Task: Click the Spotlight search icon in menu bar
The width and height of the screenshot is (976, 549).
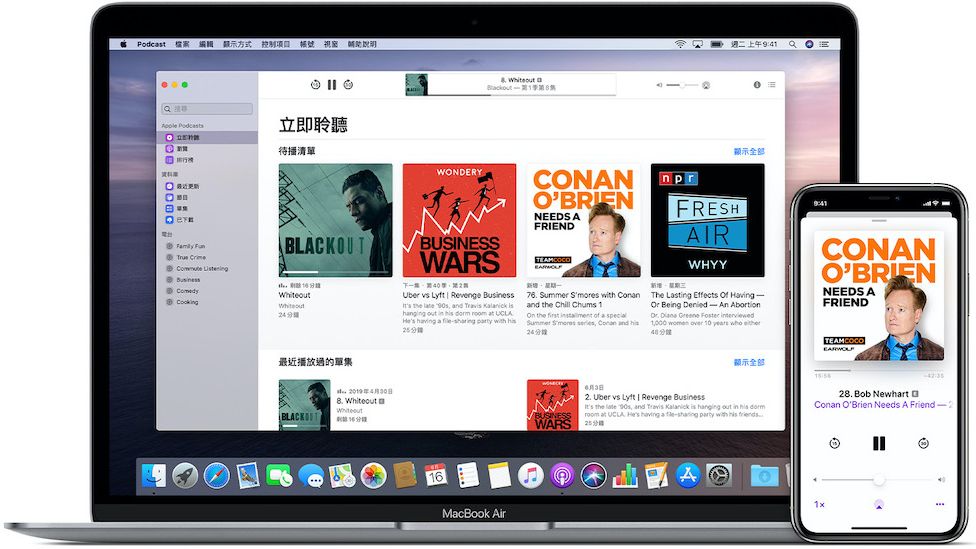Action: coord(792,44)
